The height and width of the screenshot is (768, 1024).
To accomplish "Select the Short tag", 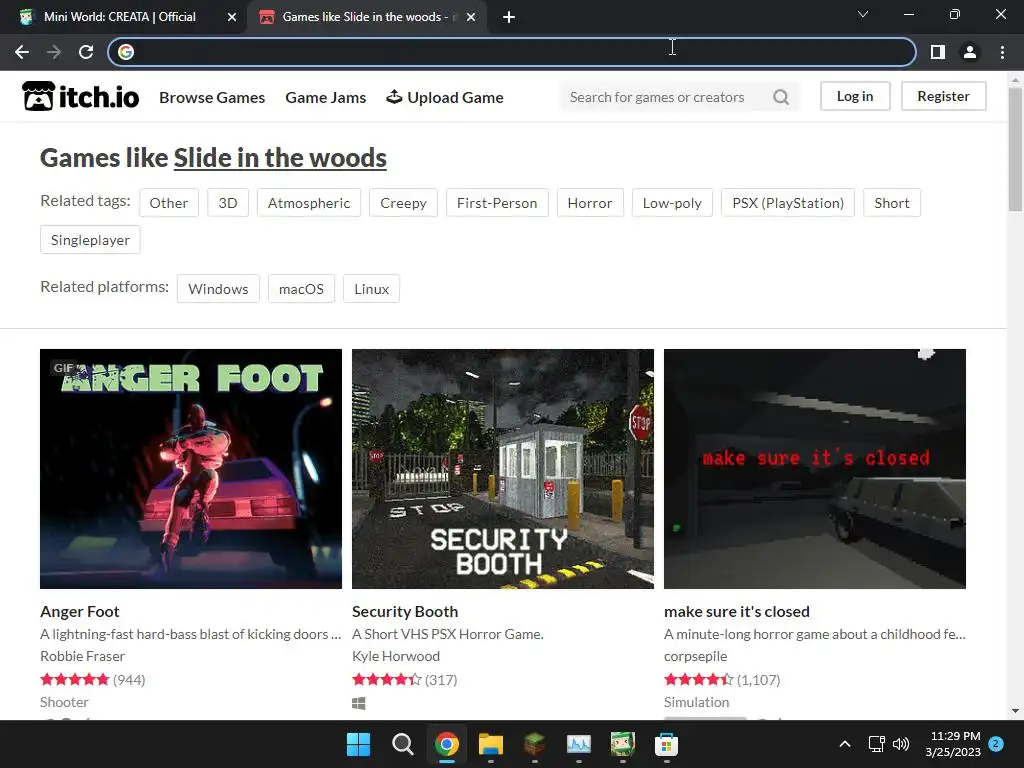I will [892, 203].
